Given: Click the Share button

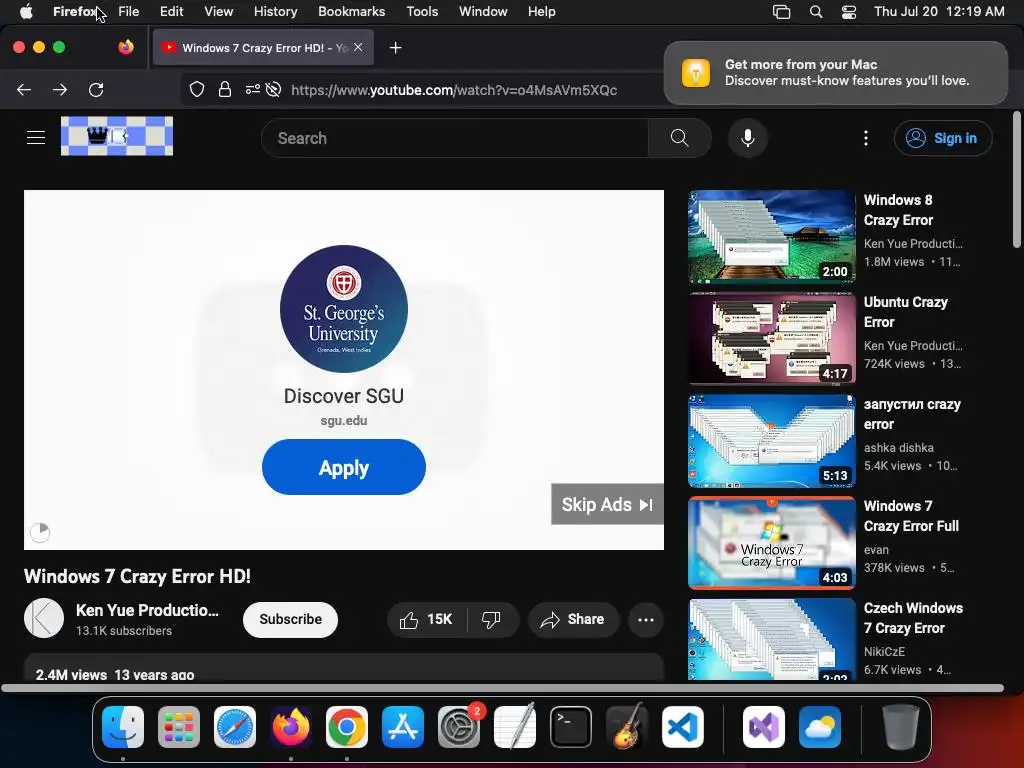Looking at the screenshot, I should tap(573, 620).
